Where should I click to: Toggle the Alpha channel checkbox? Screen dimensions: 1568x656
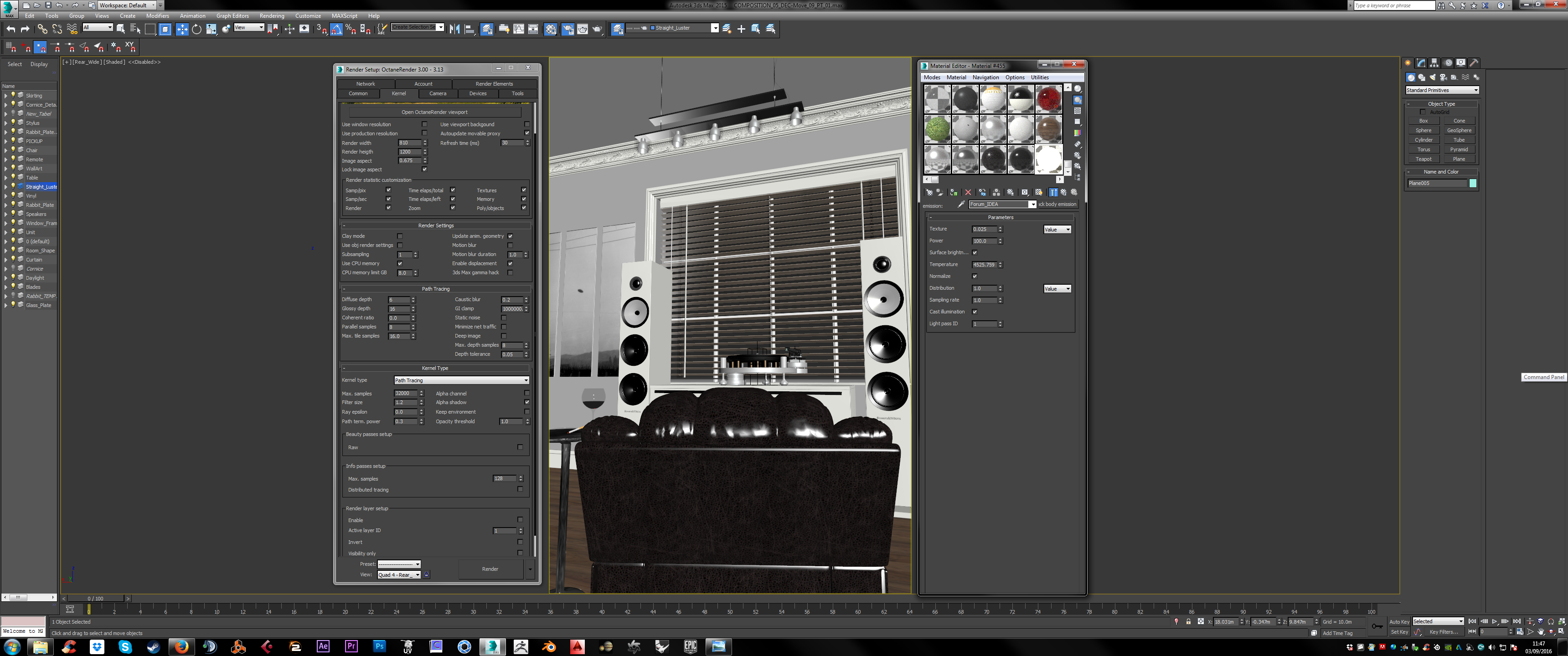click(x=526, y=393)
